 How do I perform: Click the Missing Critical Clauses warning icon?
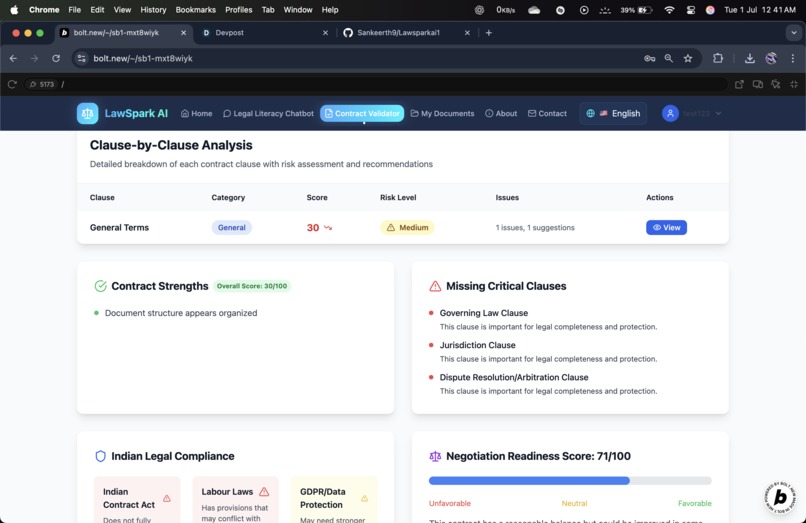(435, 286)
